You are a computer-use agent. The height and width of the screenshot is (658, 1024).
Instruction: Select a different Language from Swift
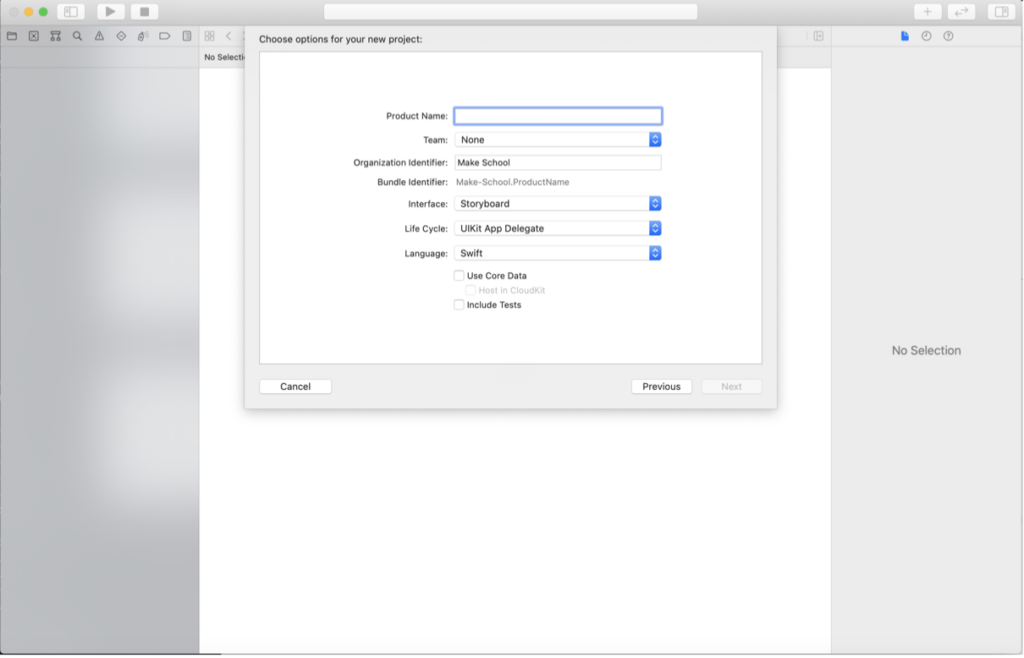click(x=655, y=253)
